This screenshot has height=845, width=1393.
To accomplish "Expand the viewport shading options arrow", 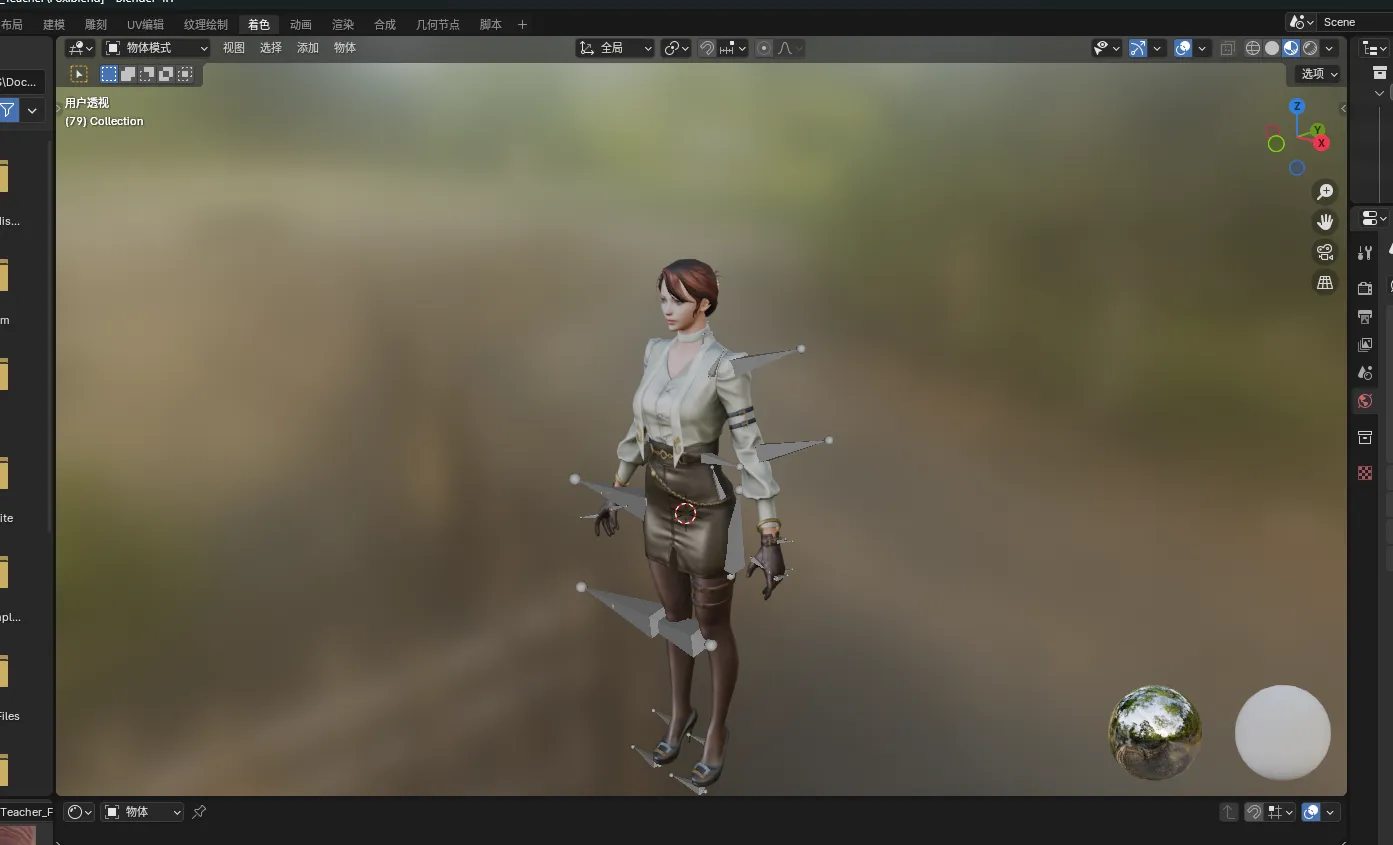I will (1330, 48).
